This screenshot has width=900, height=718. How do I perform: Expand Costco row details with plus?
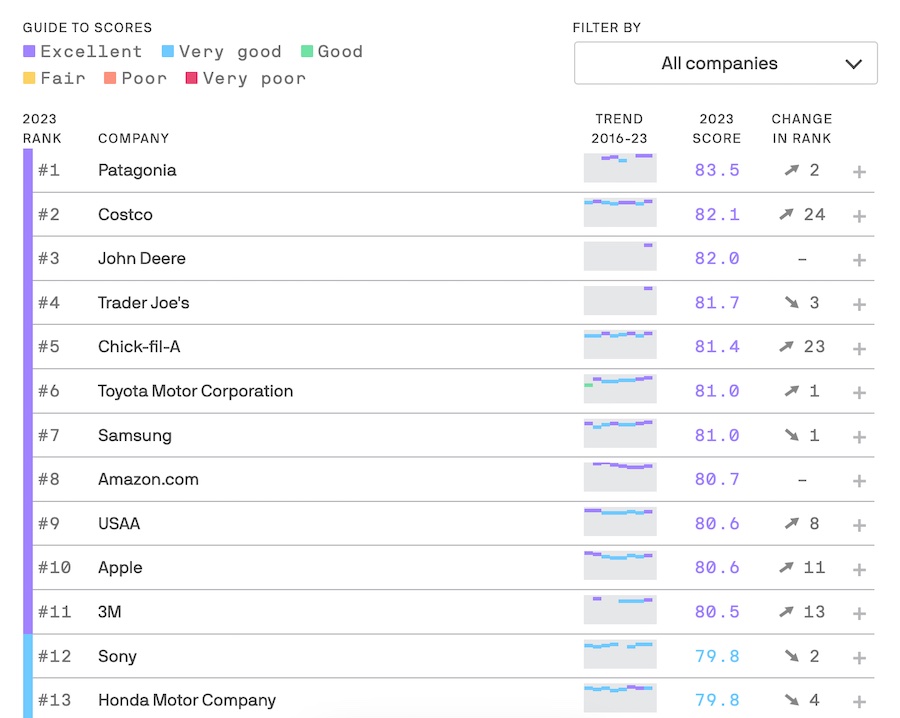click(858, 216)
